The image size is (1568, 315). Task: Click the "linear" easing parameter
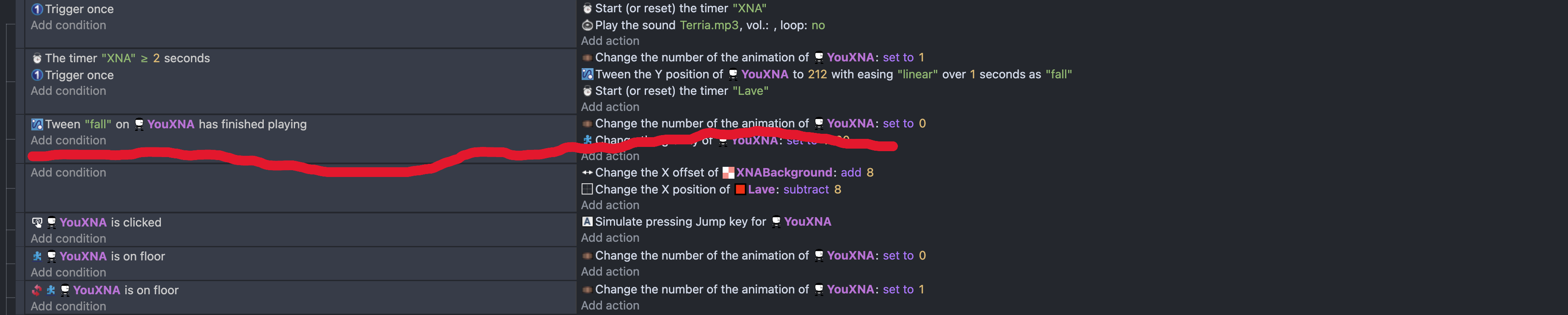pyautogui.click(x=917, y=75)
